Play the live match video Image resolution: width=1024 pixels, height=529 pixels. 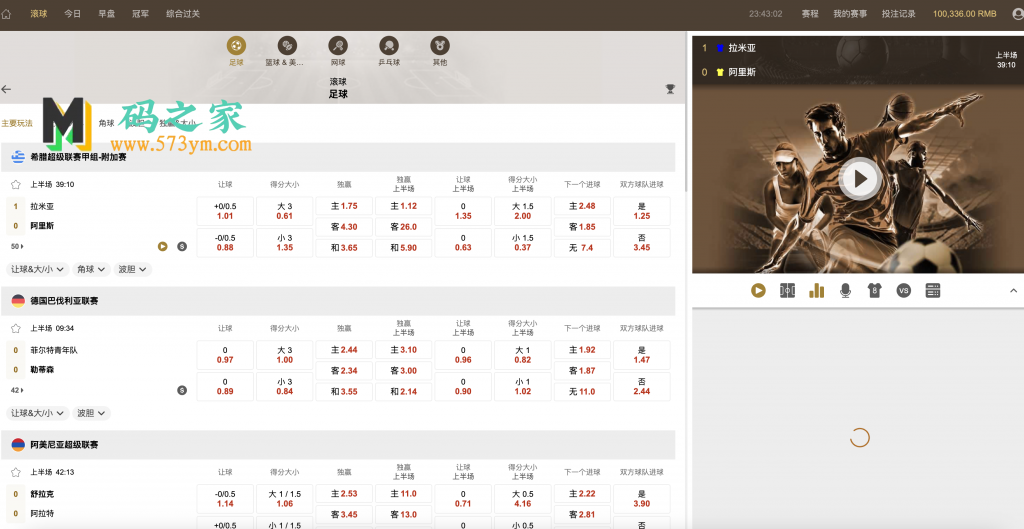coord(858,179)
